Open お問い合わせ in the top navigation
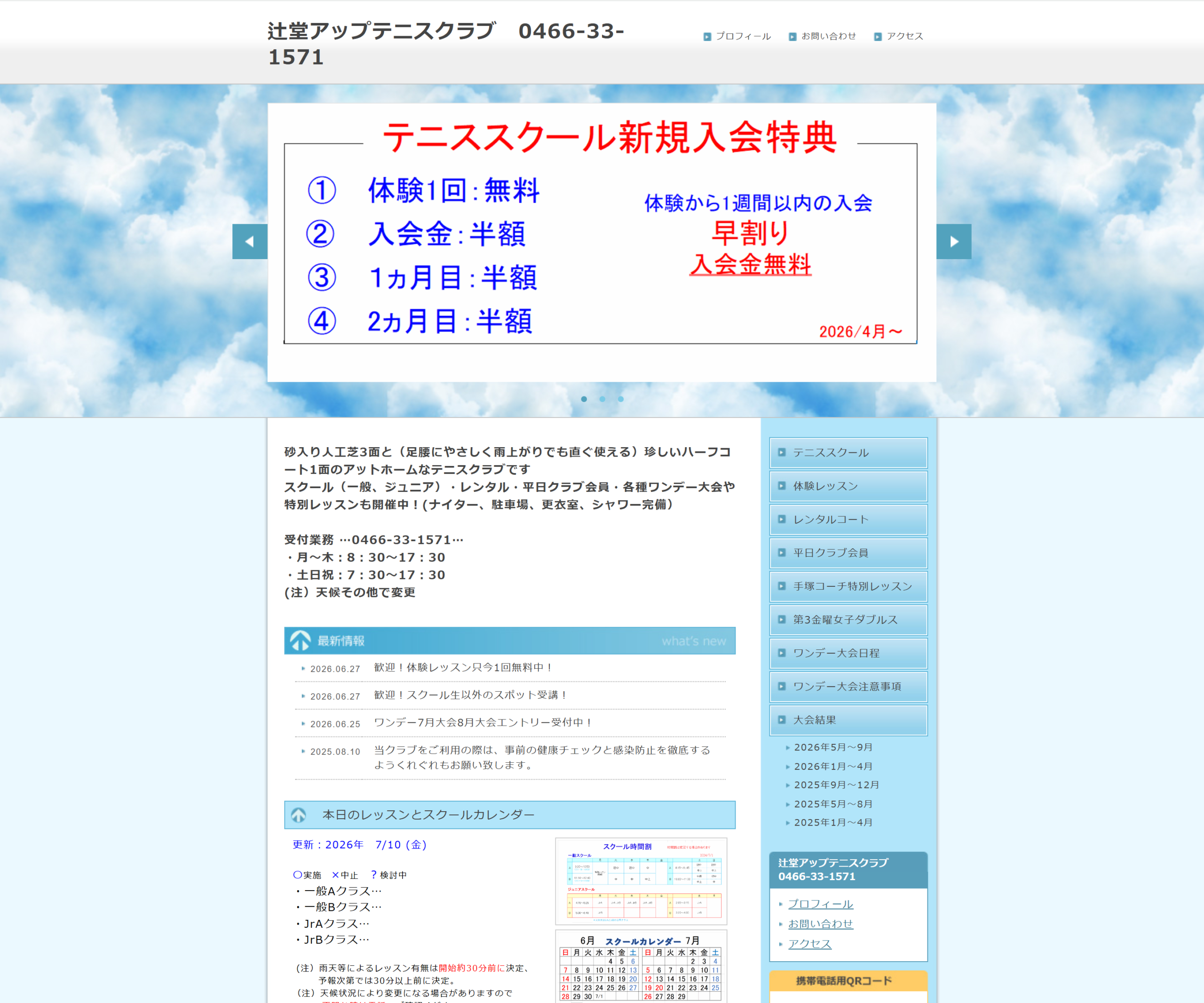 (829, 36)
